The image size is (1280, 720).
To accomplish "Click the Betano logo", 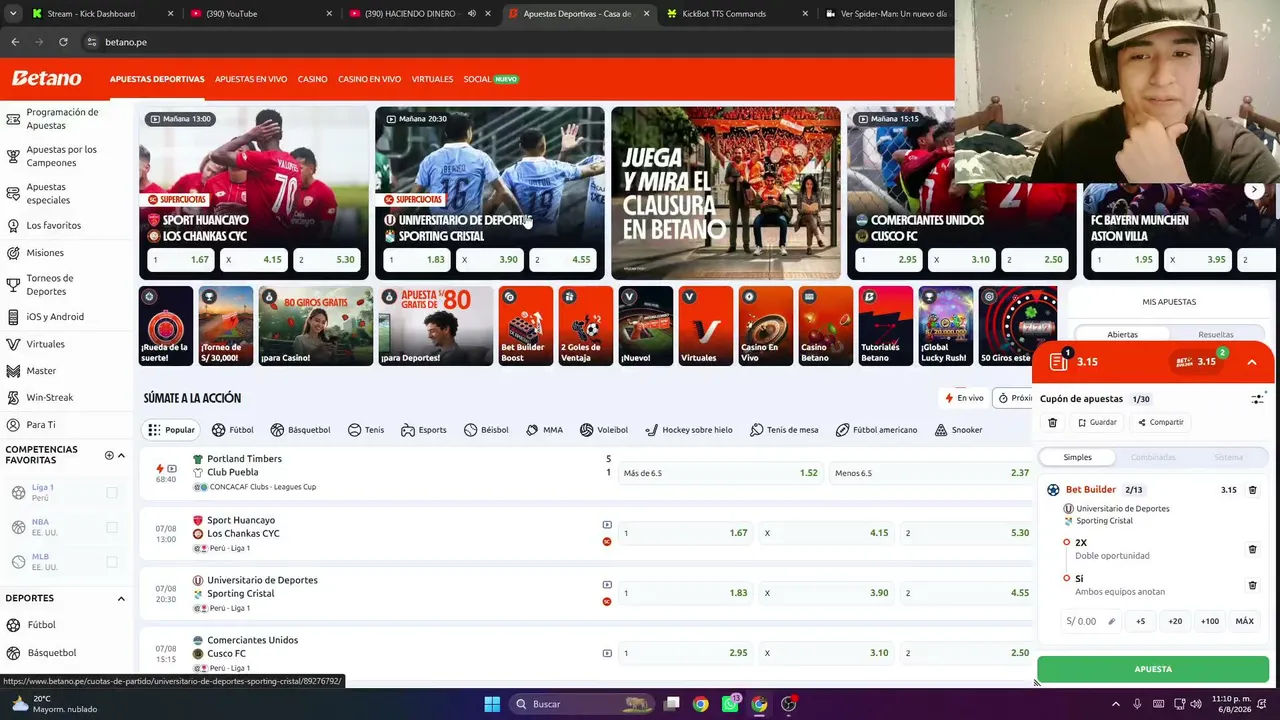I will (x=46, y=78).
